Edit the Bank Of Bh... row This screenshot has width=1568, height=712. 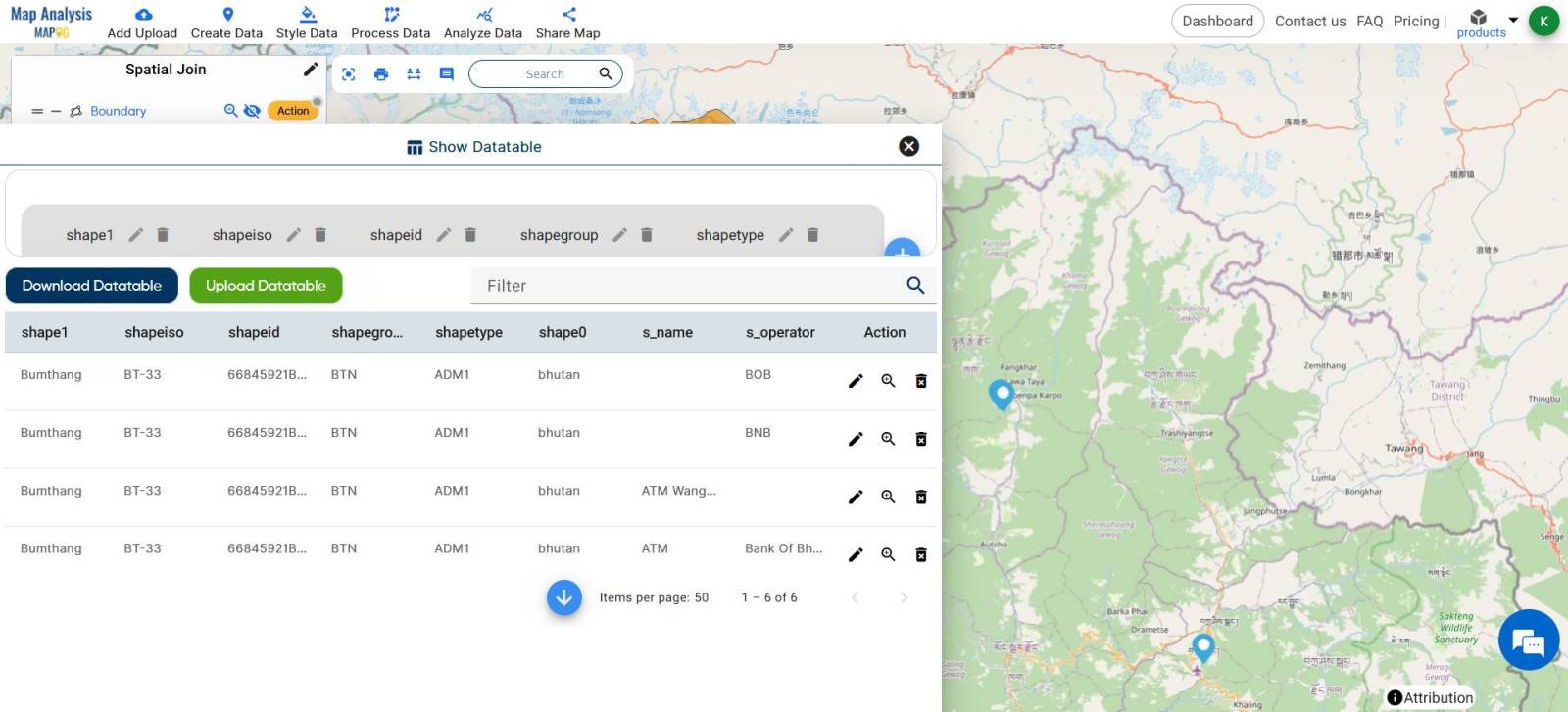click(x=856, y=555)
